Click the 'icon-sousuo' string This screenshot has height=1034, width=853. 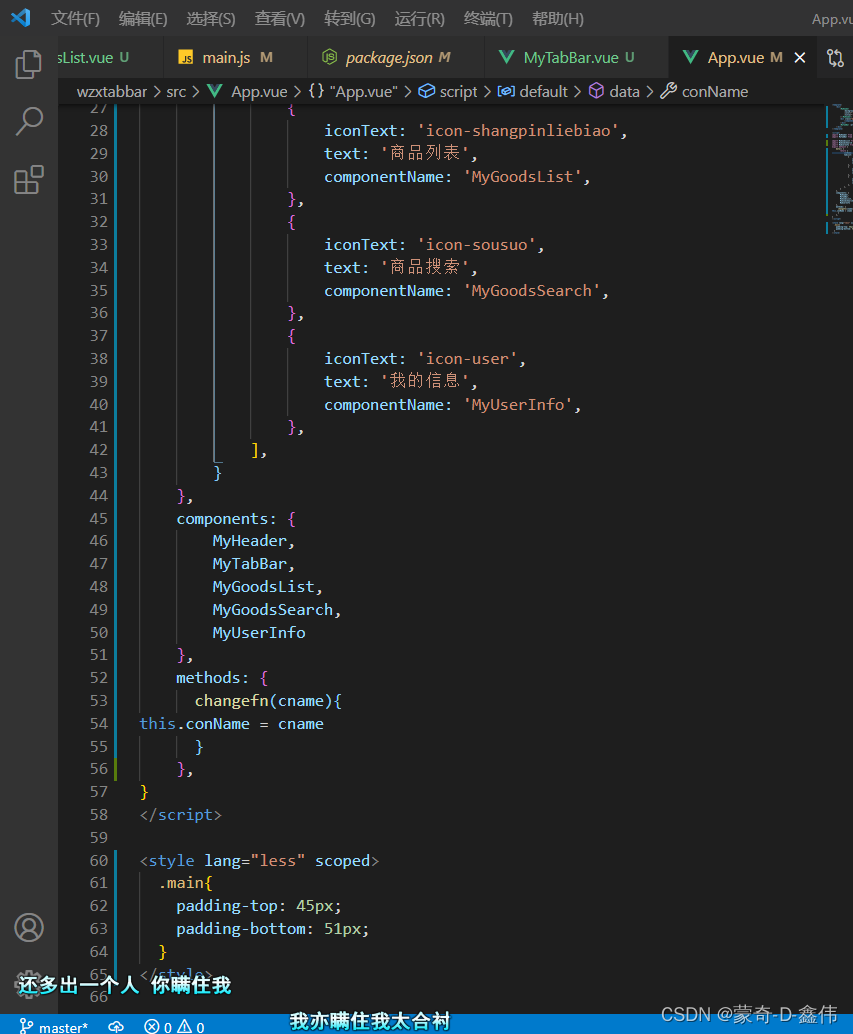pos(477,245)
